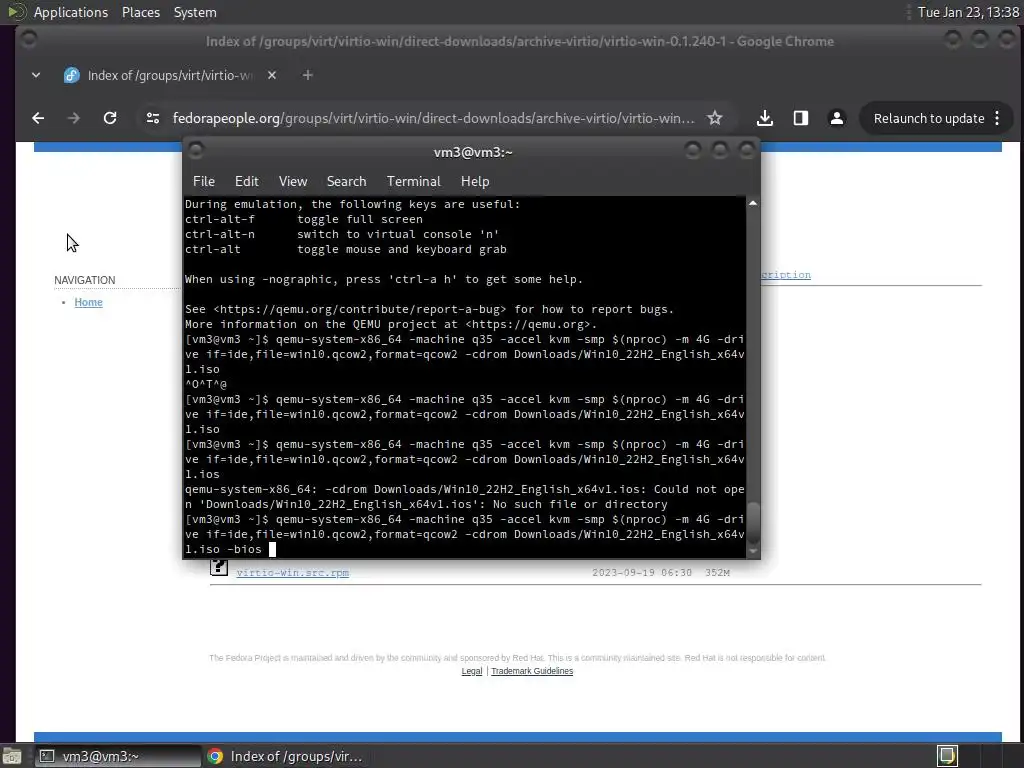Open virtio-win.src.rpm link

[x=293, y=573]
